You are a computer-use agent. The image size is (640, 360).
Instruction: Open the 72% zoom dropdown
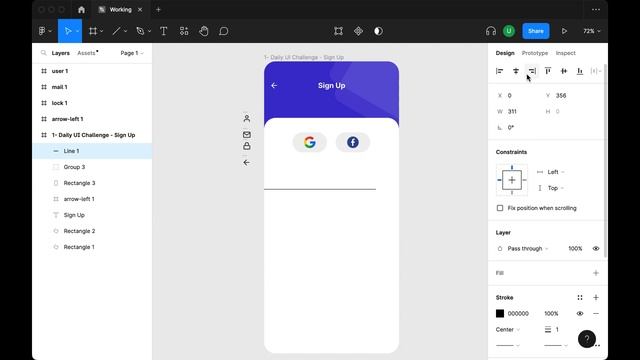(x=592, y=31)
